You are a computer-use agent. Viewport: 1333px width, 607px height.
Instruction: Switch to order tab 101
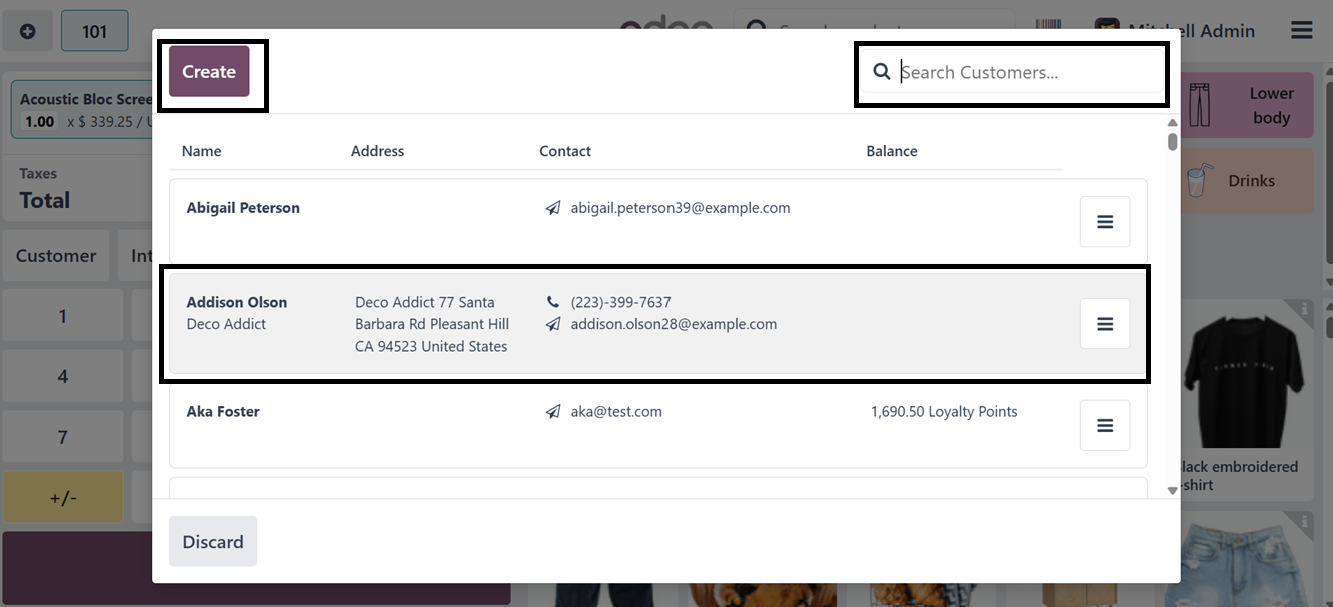[x=94, y=31]
